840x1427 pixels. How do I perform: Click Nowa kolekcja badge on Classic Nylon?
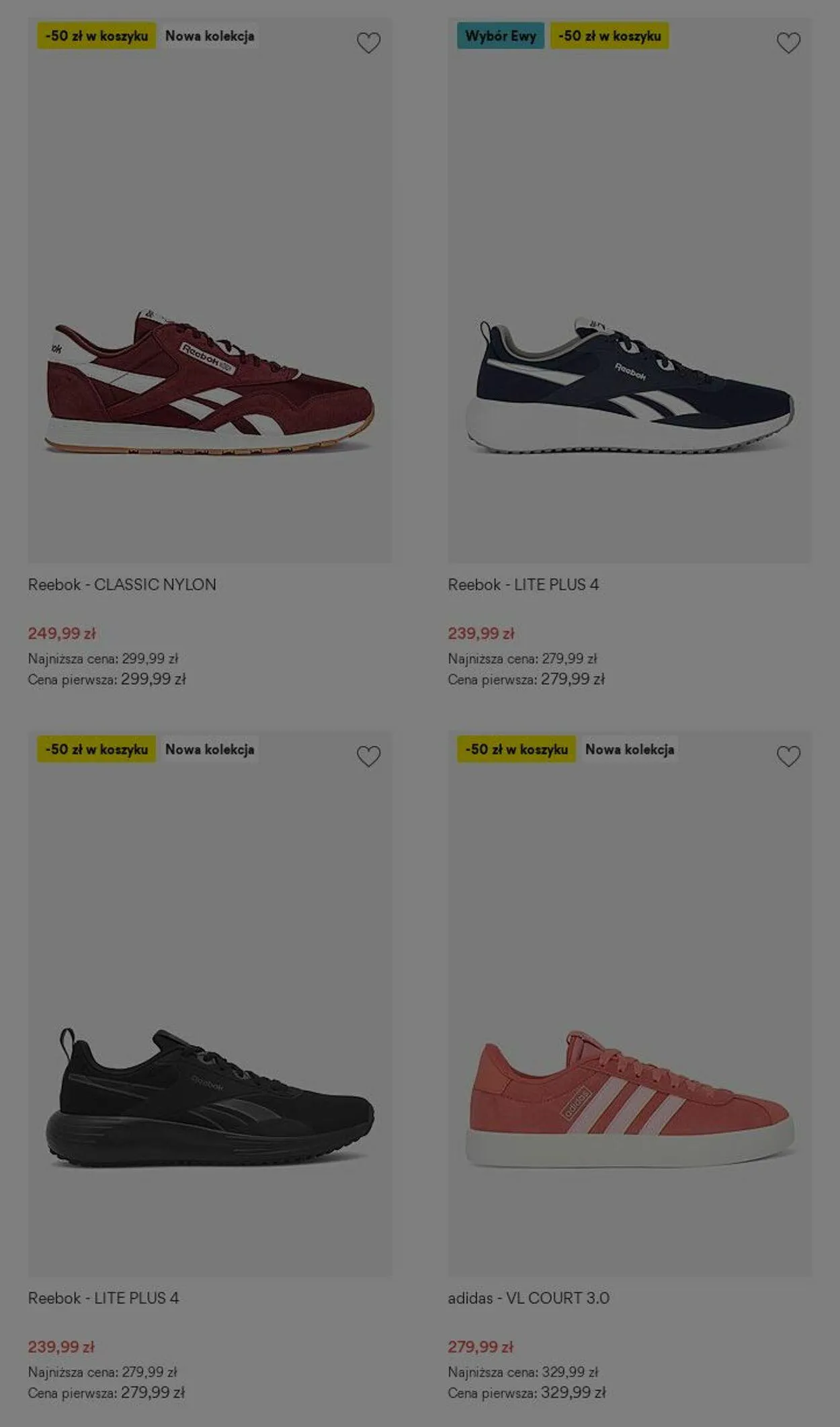pos(210,36)
